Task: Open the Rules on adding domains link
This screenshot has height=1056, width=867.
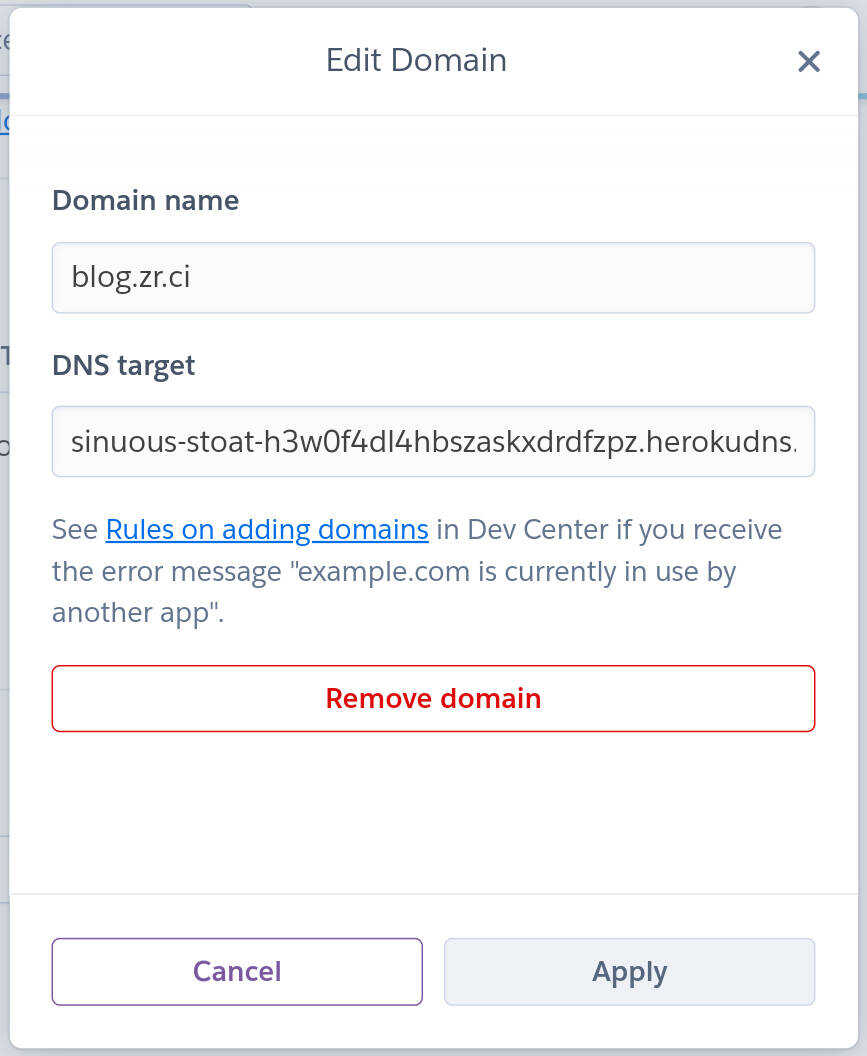Action: point(267,529)
